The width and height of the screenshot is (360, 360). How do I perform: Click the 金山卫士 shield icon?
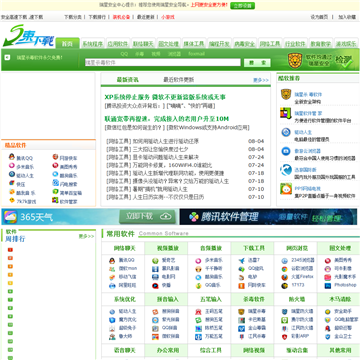click(x=328, y=337)
